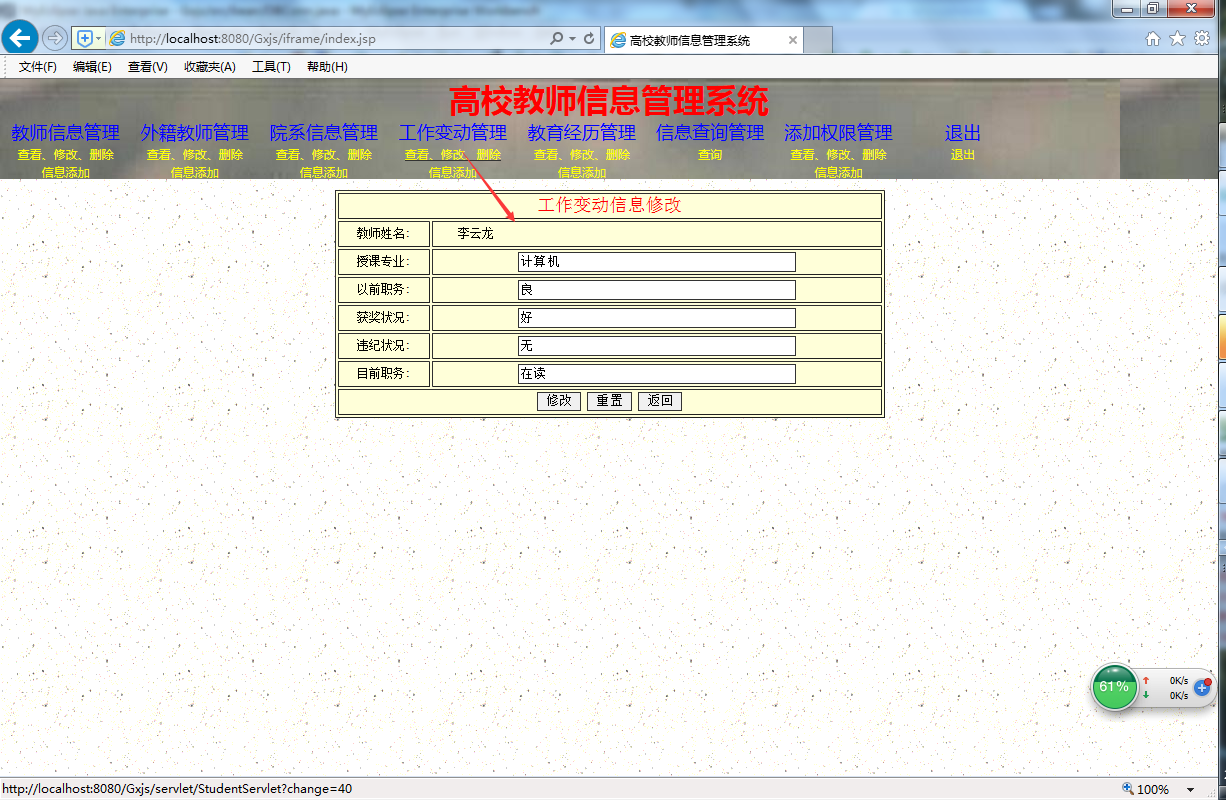The height and width of the screenshot is (800, 1226).
Task: Click the 获奖状况 input containing 好
Action: 657,318
